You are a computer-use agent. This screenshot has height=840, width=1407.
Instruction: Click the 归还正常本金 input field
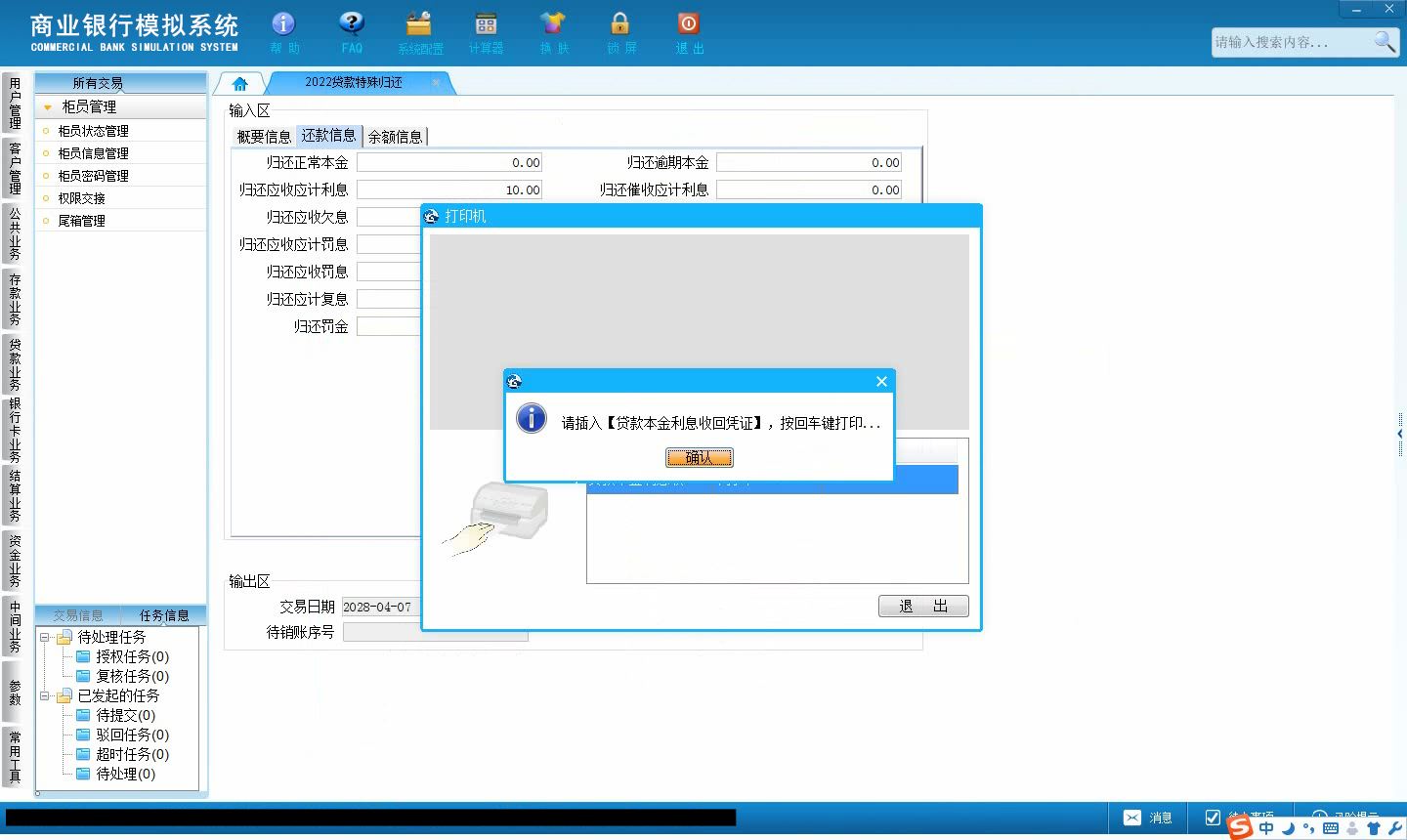[449, 163]
